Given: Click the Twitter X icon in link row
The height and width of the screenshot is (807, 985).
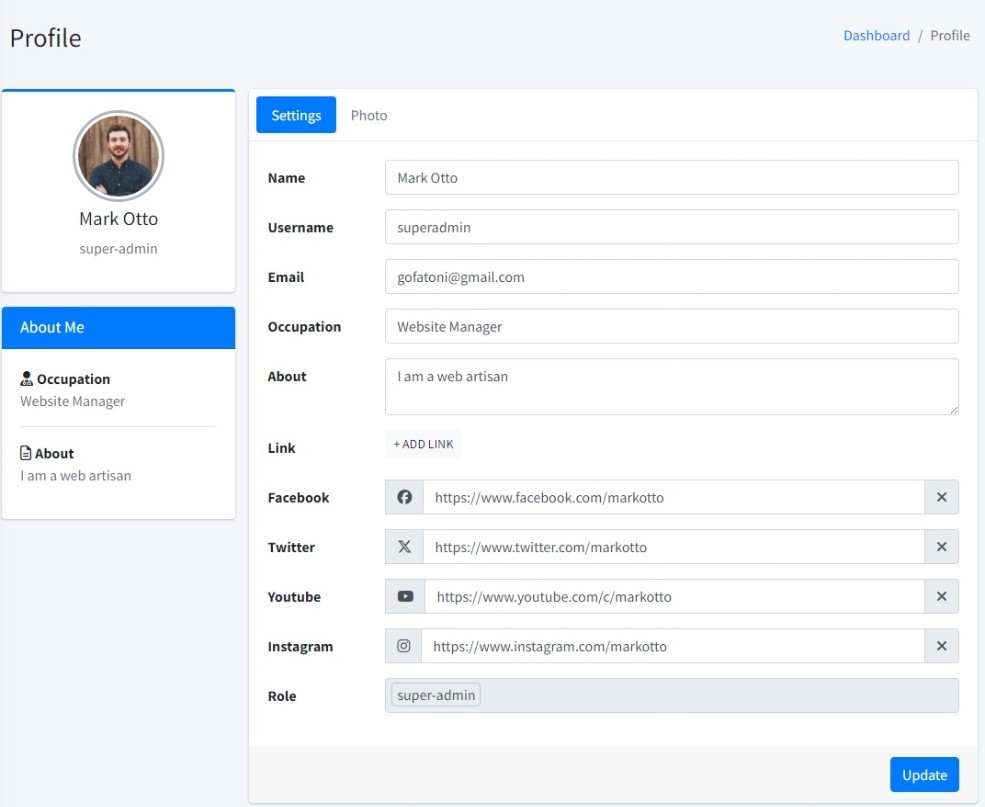Looking at the screenshot, I should [404, 547].
